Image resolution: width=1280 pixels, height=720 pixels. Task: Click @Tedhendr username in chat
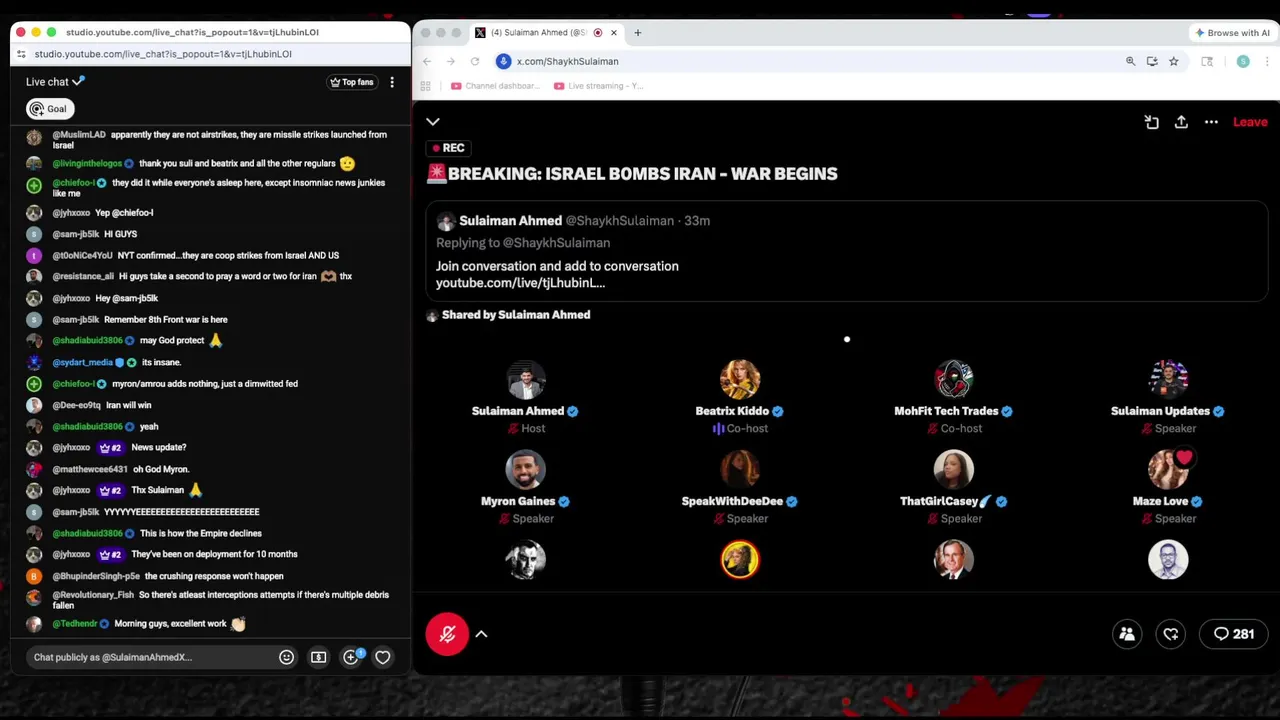coord(74,623)
